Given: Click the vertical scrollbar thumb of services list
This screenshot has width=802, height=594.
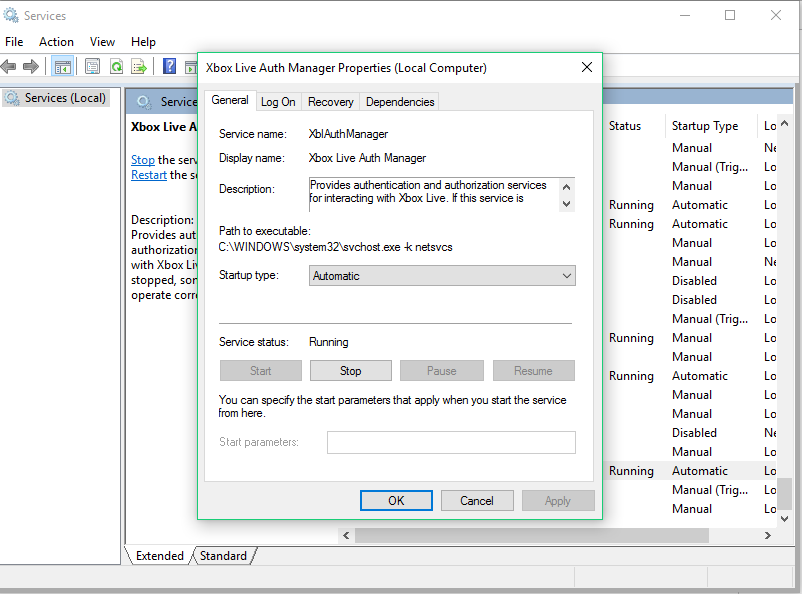Looking at the screenshot, I should pos(785,494).
